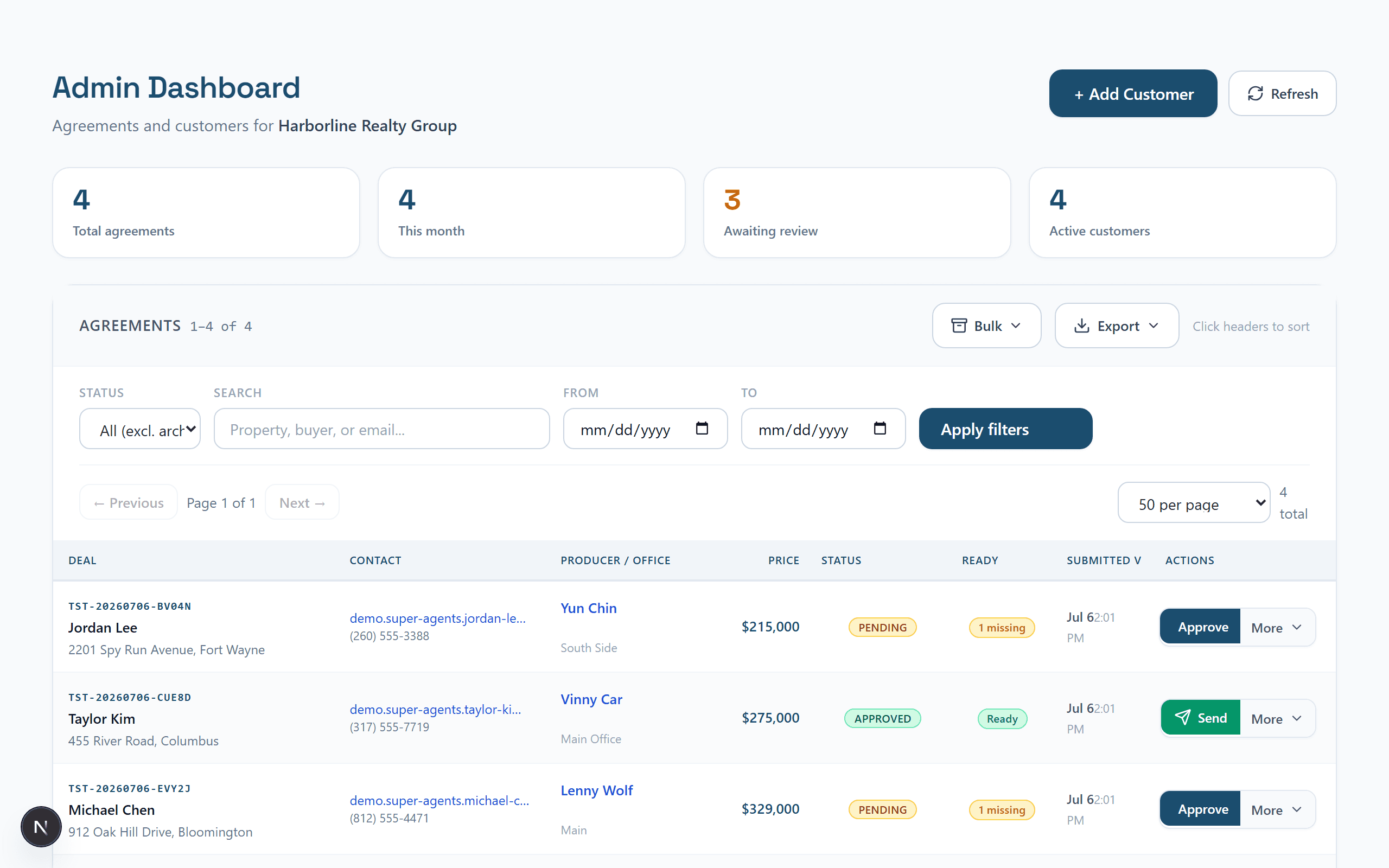This screenshot has width=1389, height=868.
Task: Open producer Vinny Car's link
Action: 591,699
